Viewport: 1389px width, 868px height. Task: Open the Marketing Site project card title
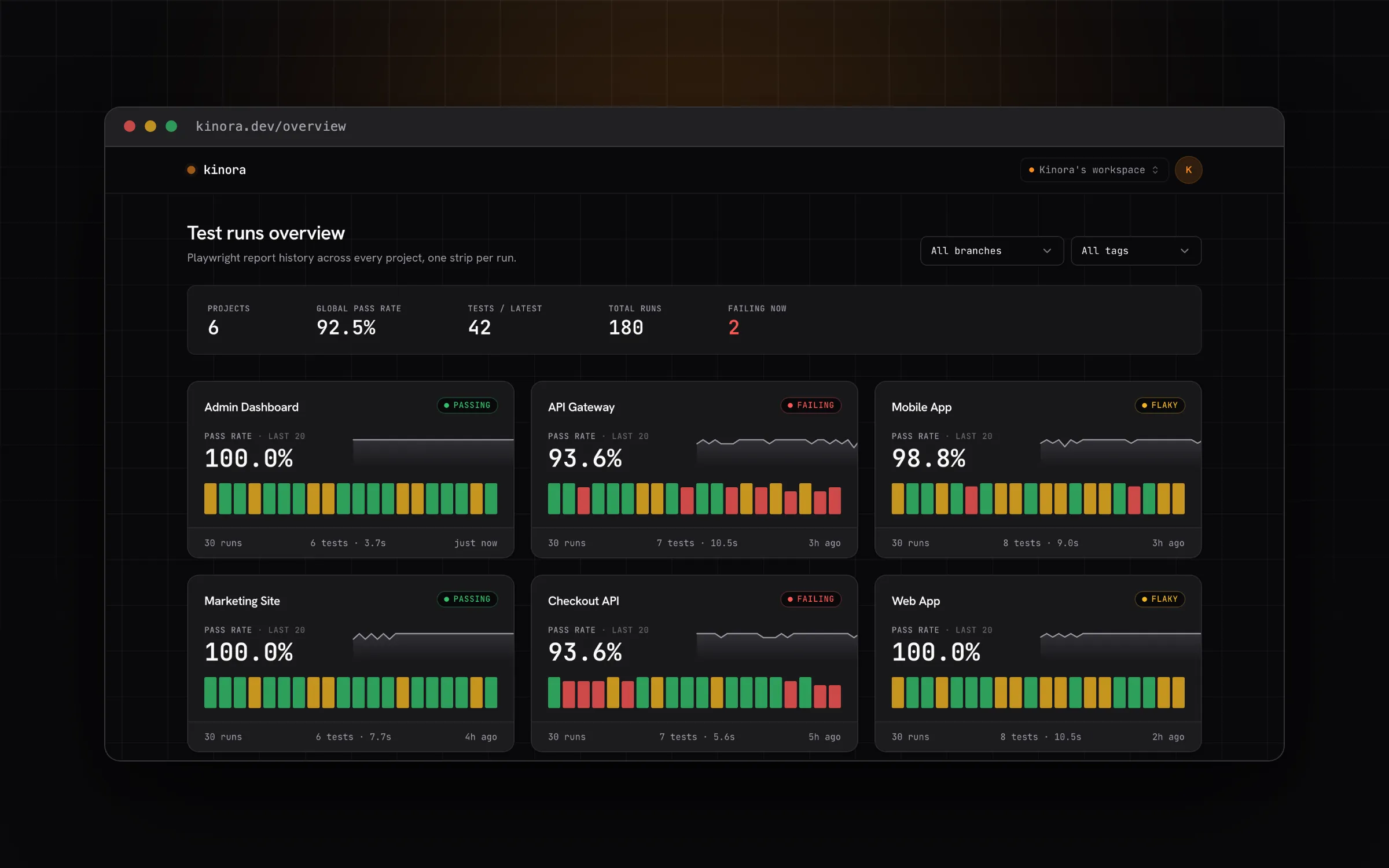tap(242, 601)
